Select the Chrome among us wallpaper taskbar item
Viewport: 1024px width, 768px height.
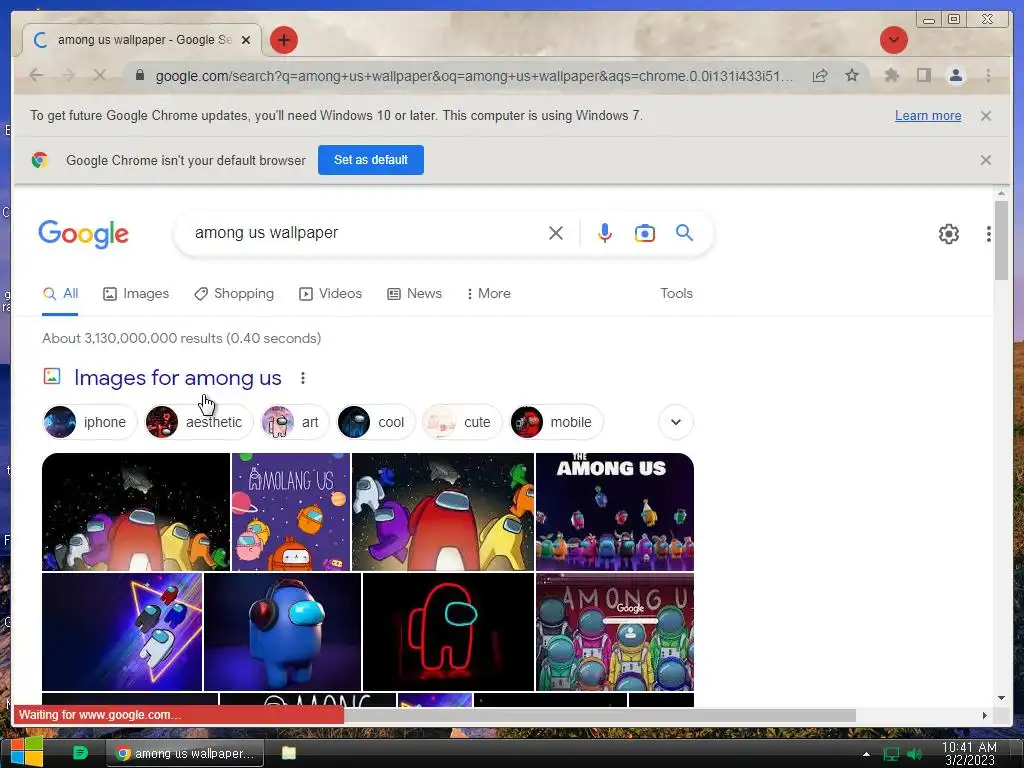(185, 753)
